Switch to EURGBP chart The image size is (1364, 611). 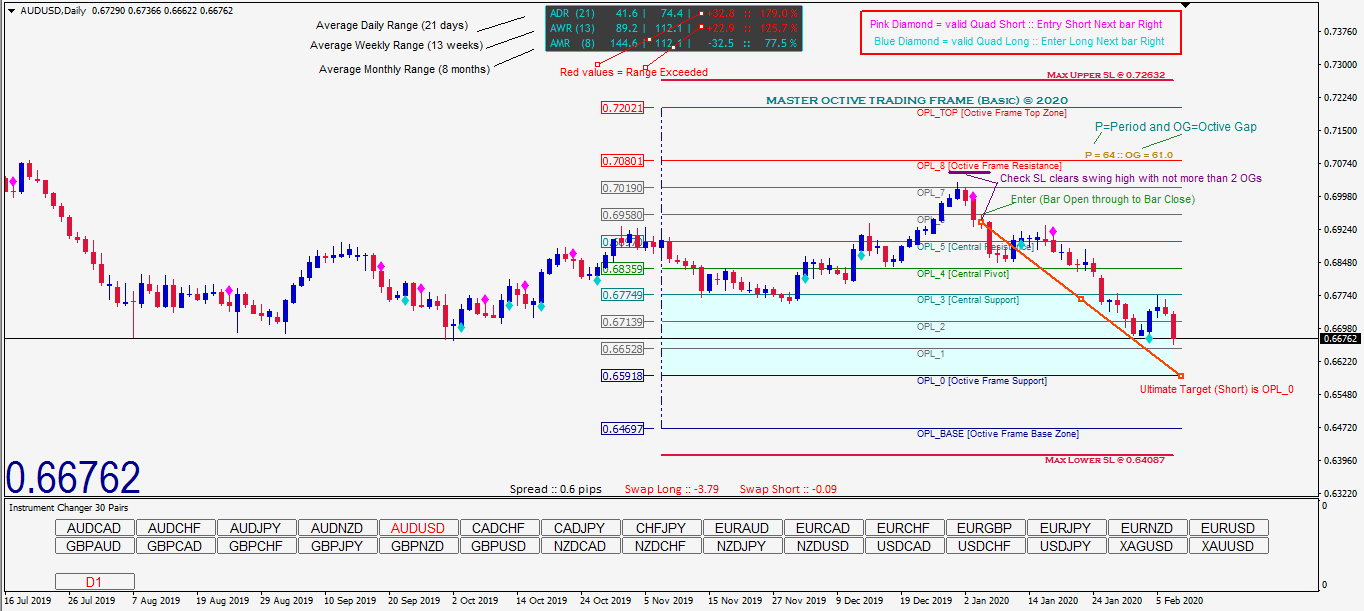click(985, 528)
